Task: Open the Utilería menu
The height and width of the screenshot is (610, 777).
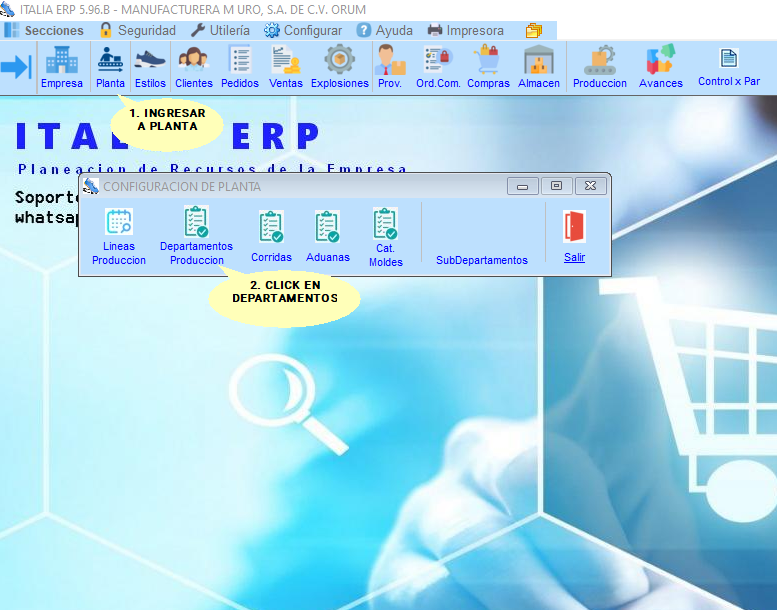Action: coord(221,31)
